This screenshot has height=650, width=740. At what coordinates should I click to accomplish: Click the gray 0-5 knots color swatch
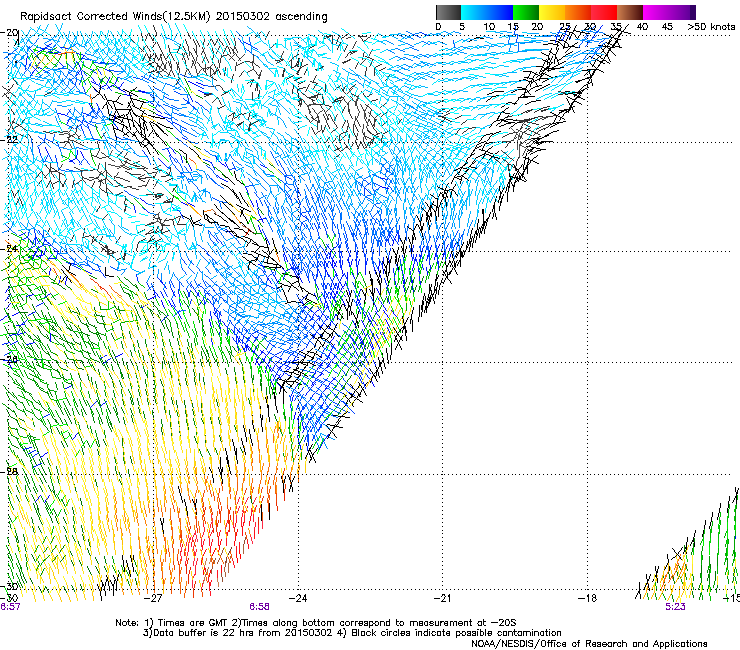pos(448,12)
